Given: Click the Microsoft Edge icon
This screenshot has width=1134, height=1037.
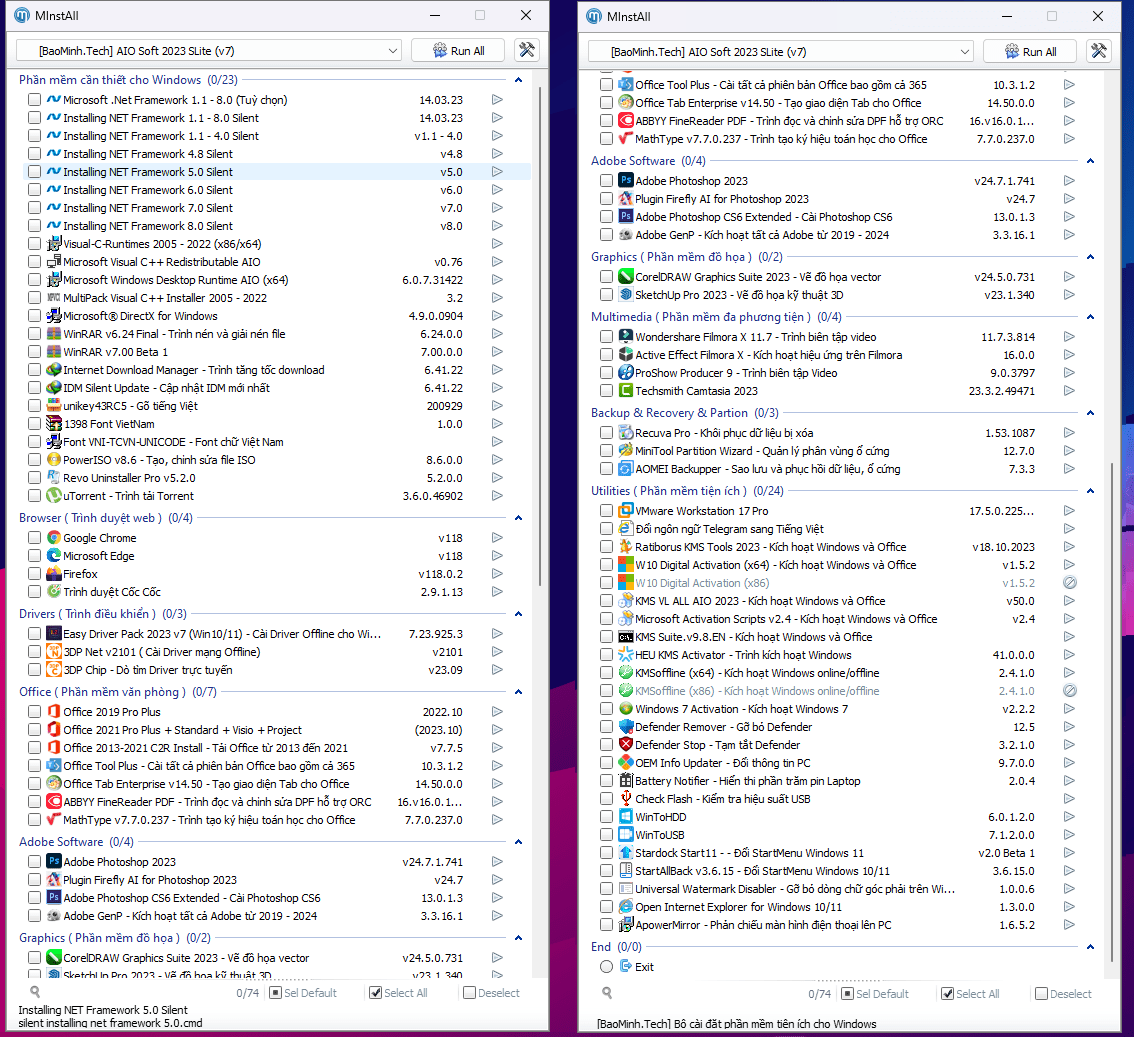Looking at the screenshot, I should tap(54, 555).
